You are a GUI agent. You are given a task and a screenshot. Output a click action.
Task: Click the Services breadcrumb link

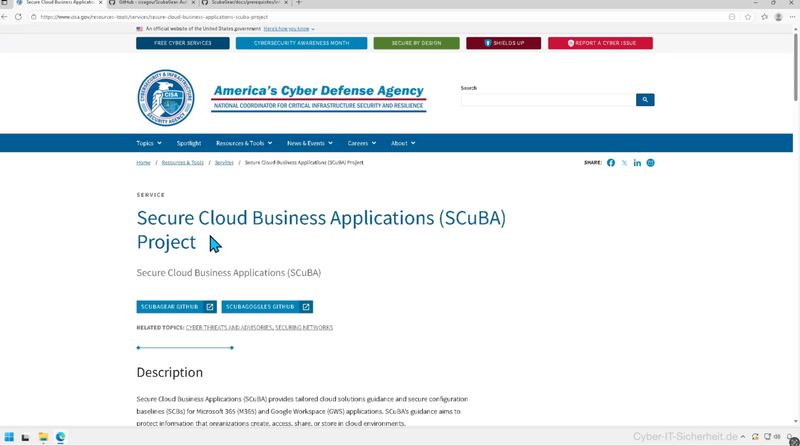[x=224, y=163]
